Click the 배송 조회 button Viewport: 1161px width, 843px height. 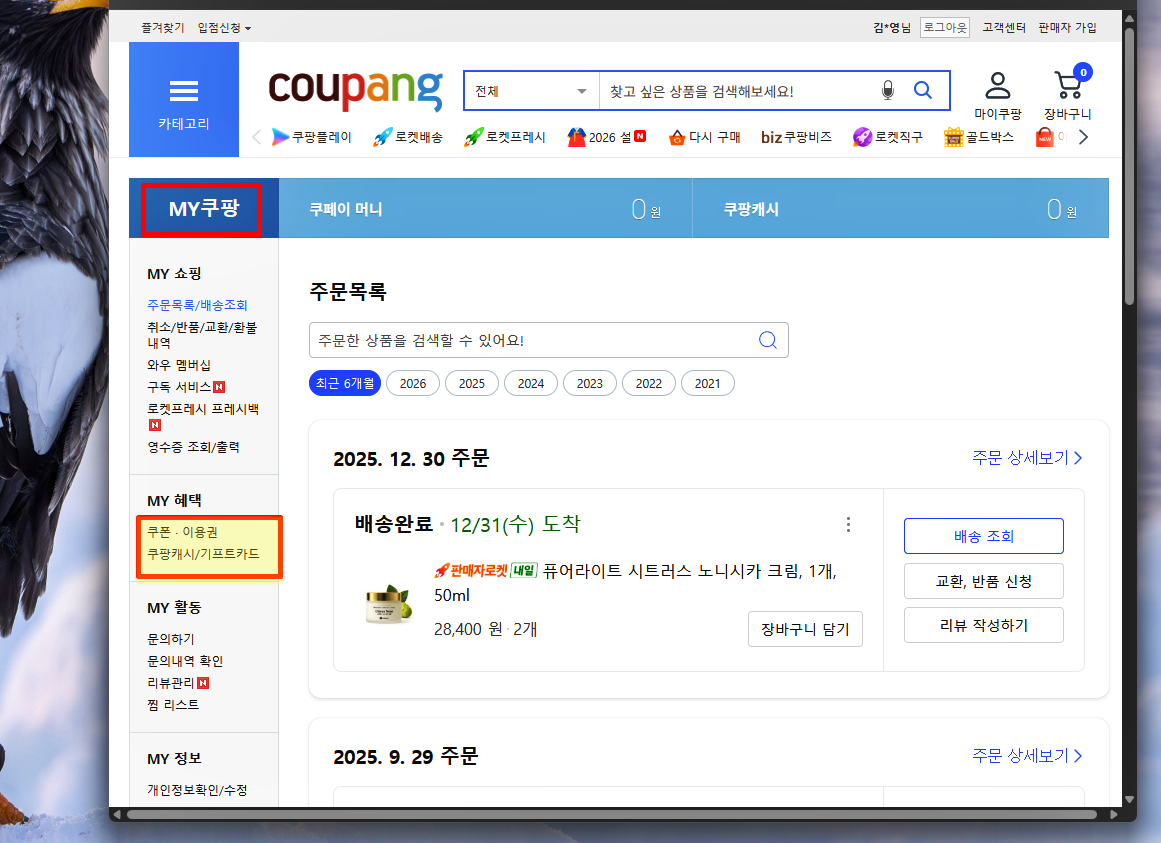pos(983,536)
